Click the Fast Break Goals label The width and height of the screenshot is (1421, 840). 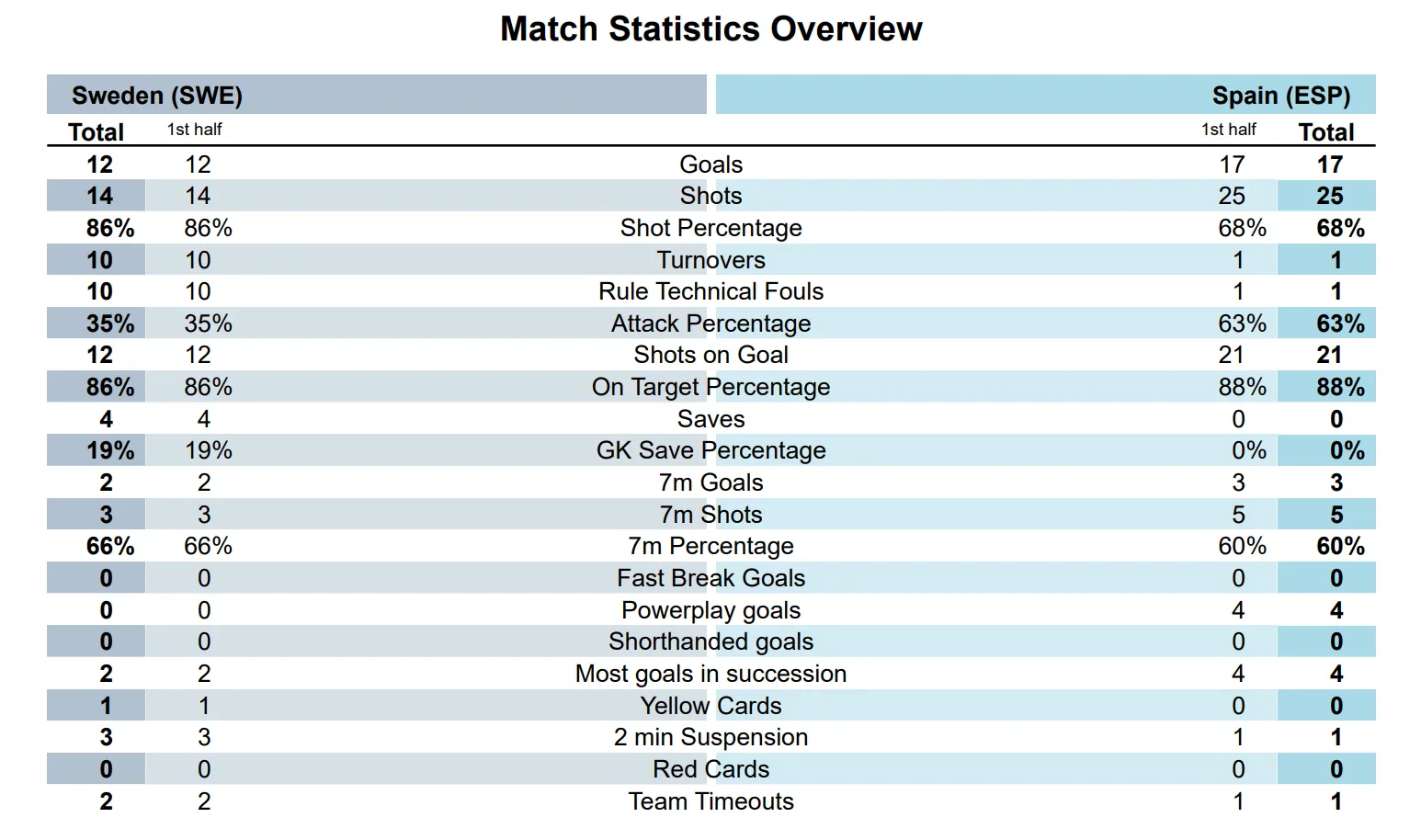710,578
